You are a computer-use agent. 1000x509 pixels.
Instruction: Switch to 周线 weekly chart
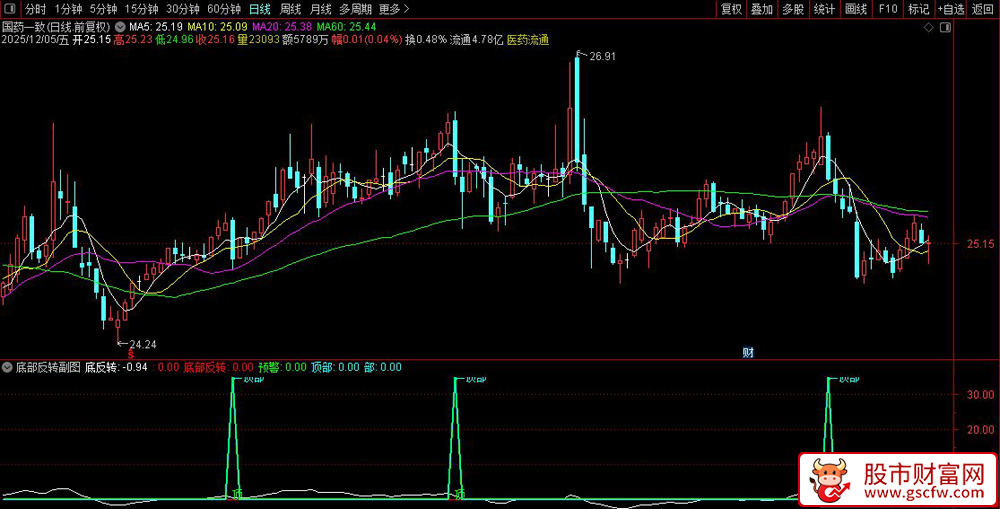pyautogui.click(x=290, y=9)
